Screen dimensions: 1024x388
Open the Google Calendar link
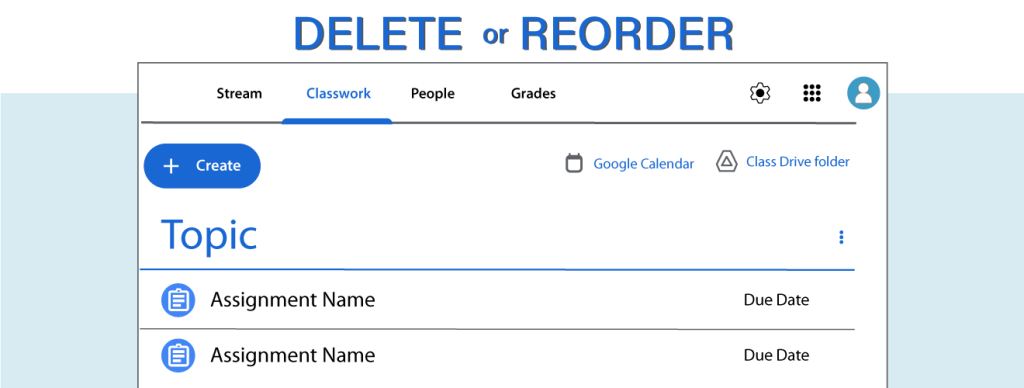click(x=643, y=164)
